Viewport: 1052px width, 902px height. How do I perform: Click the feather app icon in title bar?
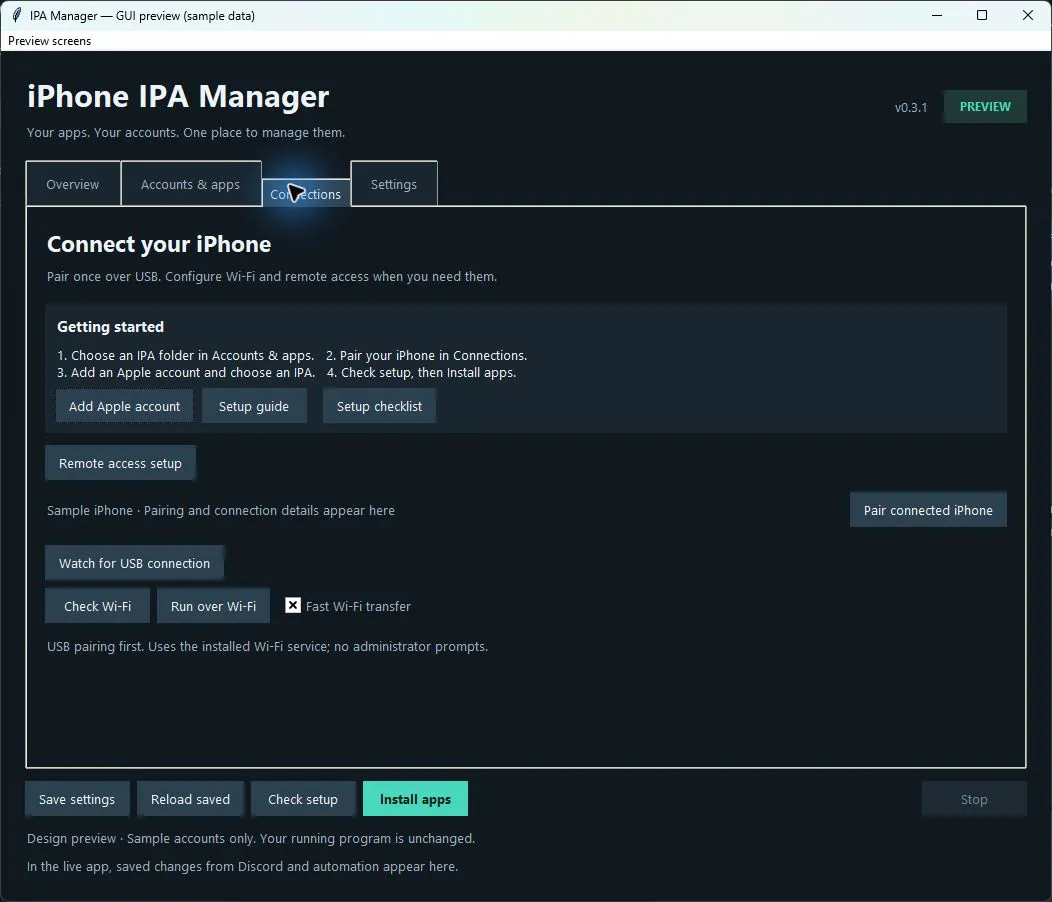coord(16,15)
